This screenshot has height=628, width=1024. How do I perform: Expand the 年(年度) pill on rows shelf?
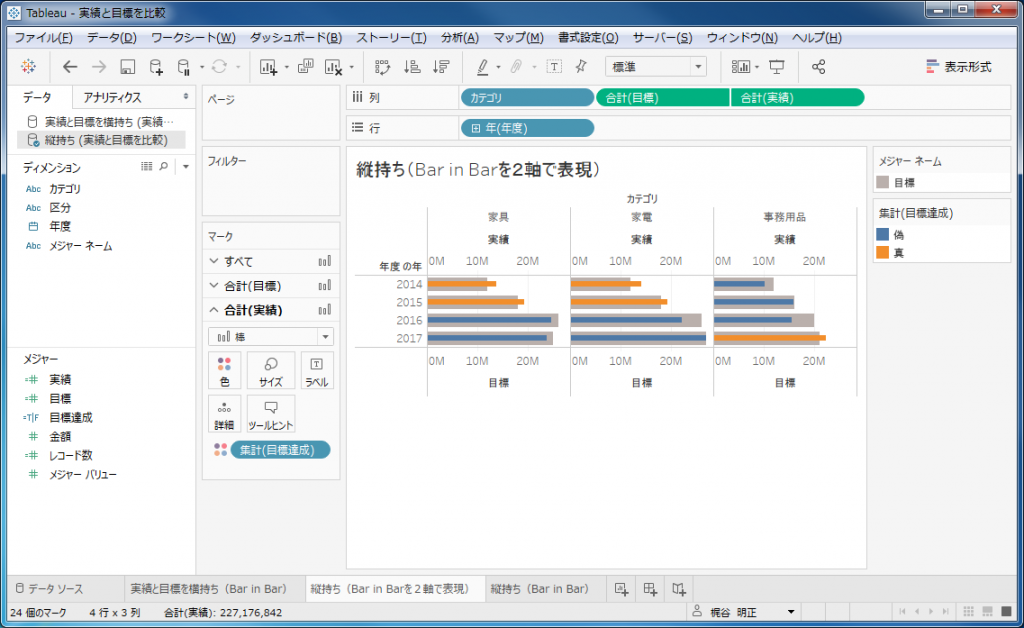pos(475,128)
